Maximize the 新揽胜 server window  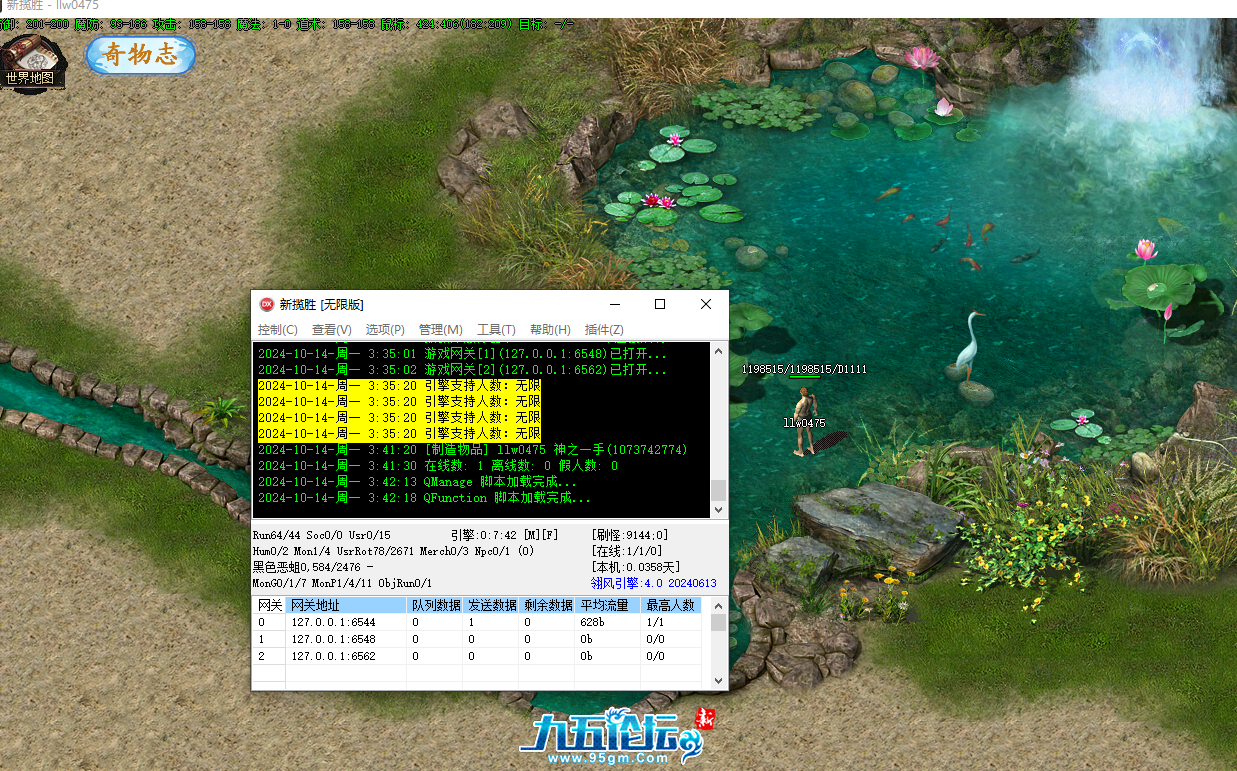click(660, 304)
